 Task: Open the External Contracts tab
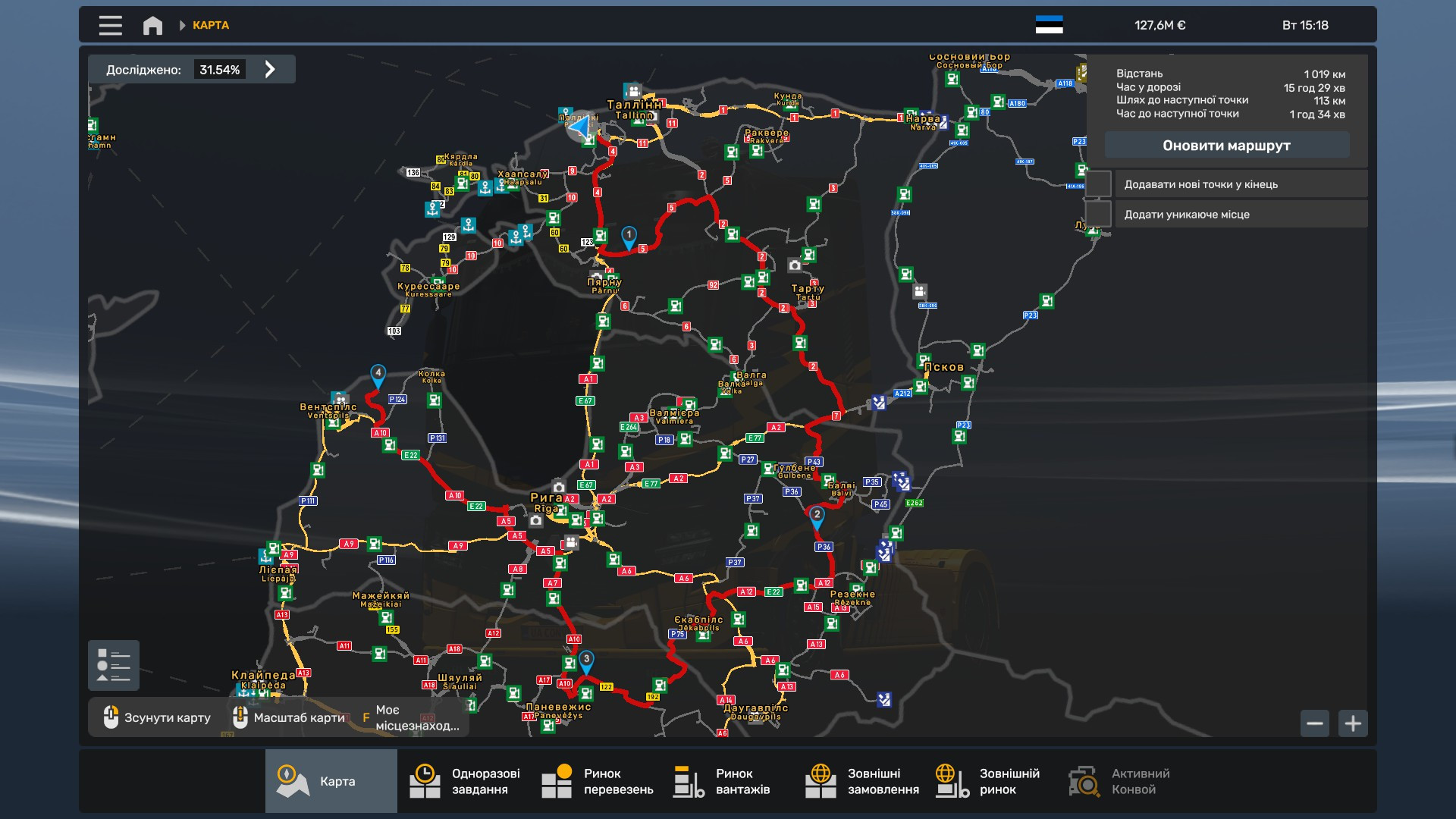pyautogui.click(x=861, y=781)
